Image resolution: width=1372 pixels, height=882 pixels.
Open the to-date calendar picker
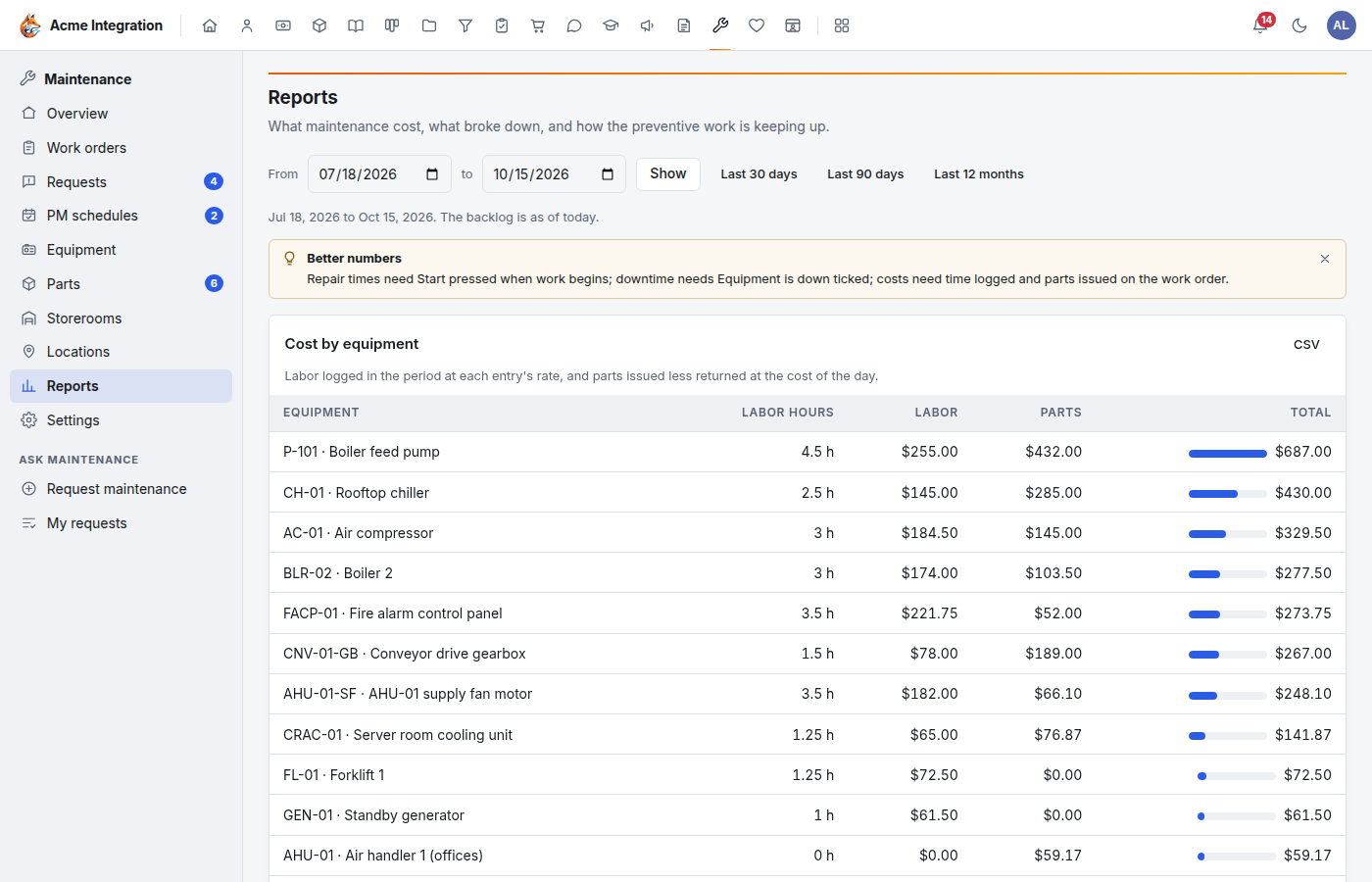tap(608, 174)
